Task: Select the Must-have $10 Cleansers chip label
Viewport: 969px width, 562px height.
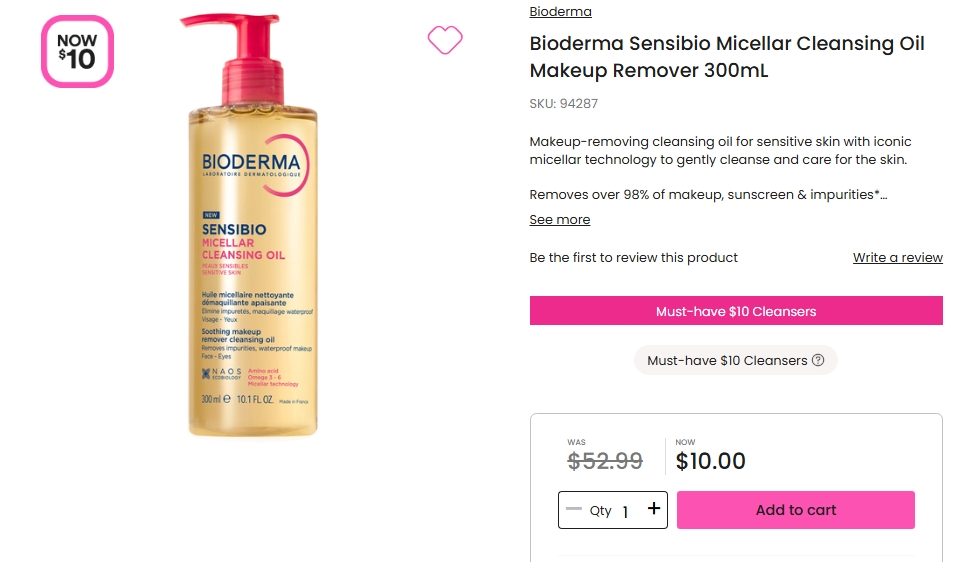Action: (727, 360)
